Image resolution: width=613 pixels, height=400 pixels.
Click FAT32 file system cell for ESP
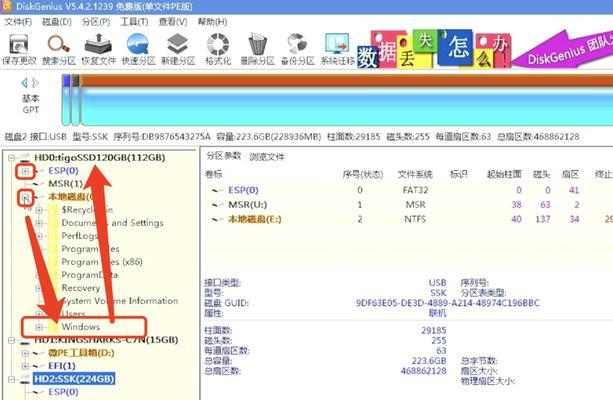point(415,190)
